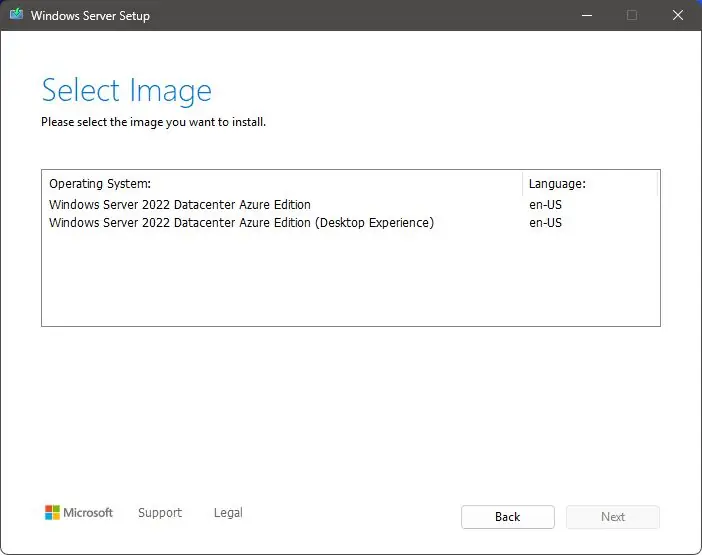
Task: Click en-US language of Desktop Experience row
Action: click(x=545, y=223)
